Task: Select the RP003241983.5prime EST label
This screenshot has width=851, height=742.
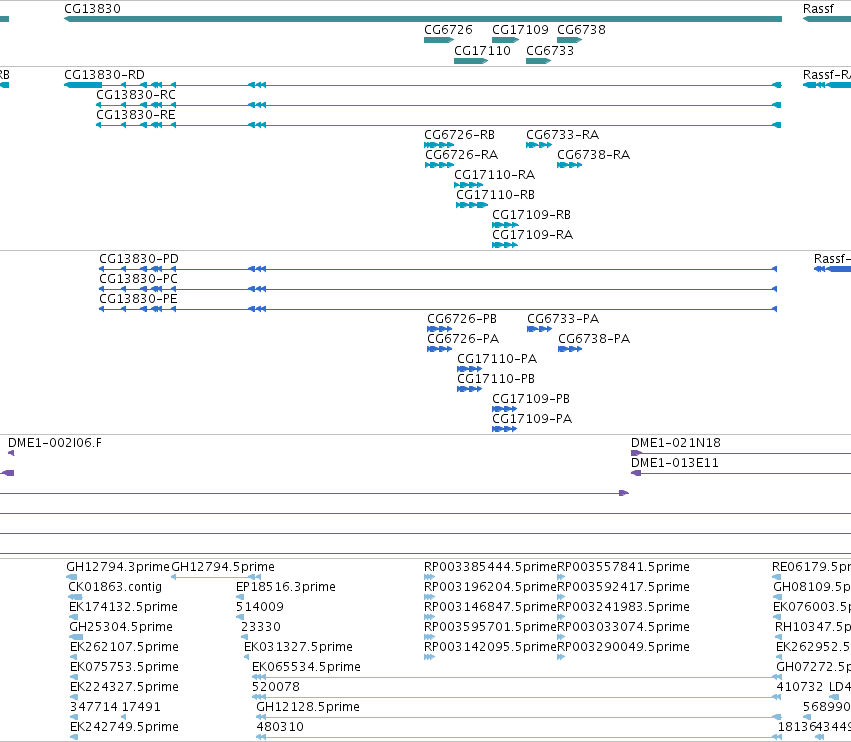Action: [x=624, y=607]
